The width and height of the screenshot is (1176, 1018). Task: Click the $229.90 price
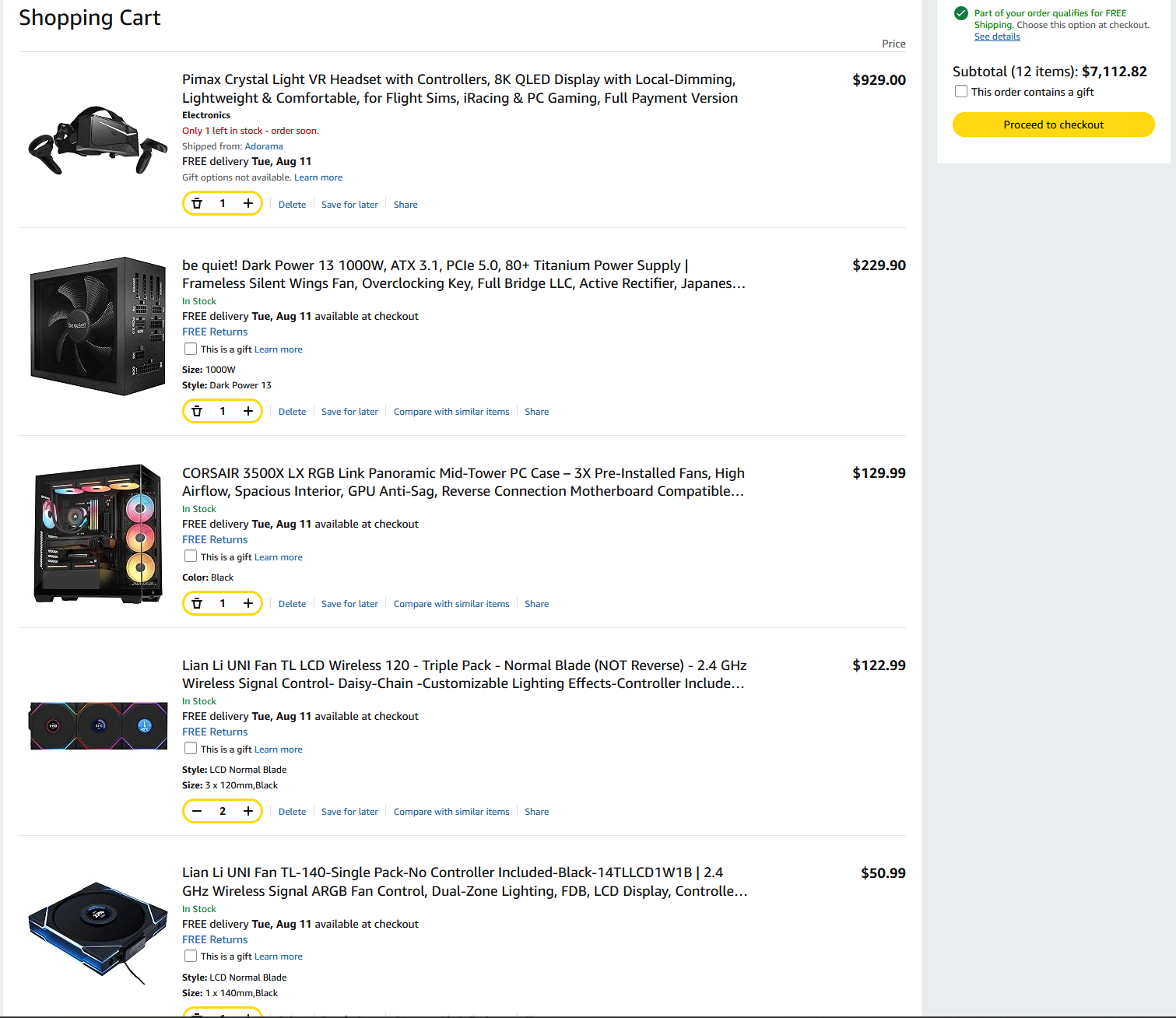click(x=879, y=265)
